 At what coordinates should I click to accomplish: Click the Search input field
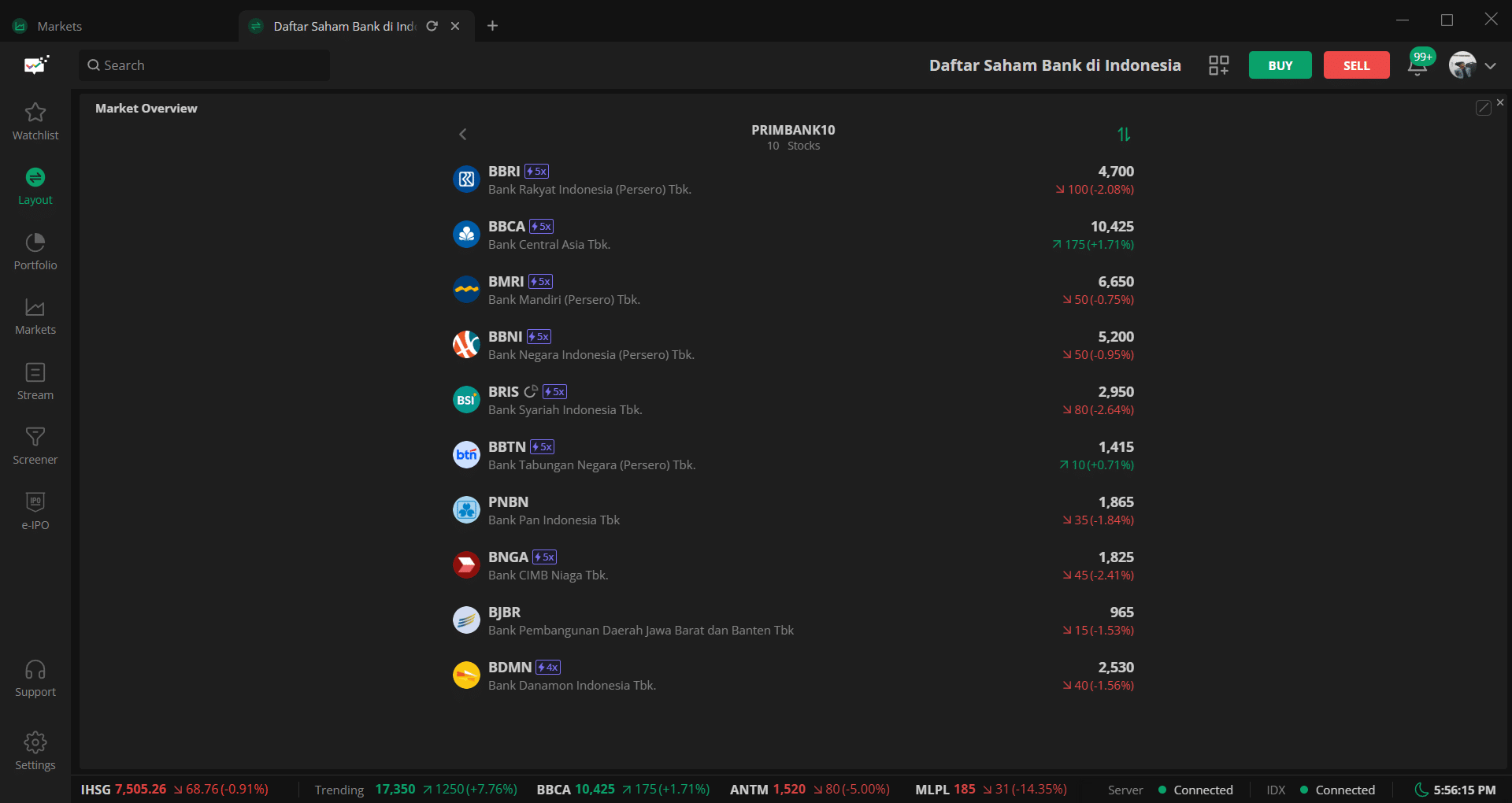(205, 65)
